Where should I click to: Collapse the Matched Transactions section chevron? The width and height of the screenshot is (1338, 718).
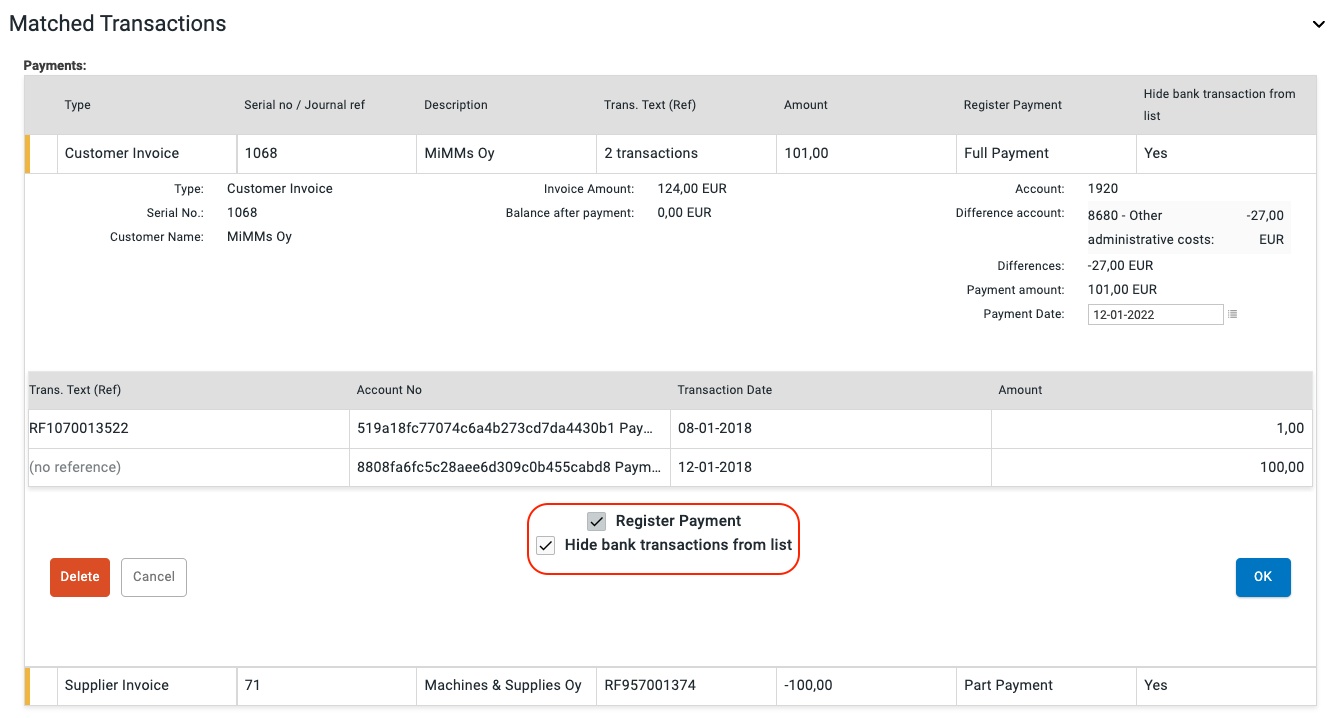(1318, 24)
